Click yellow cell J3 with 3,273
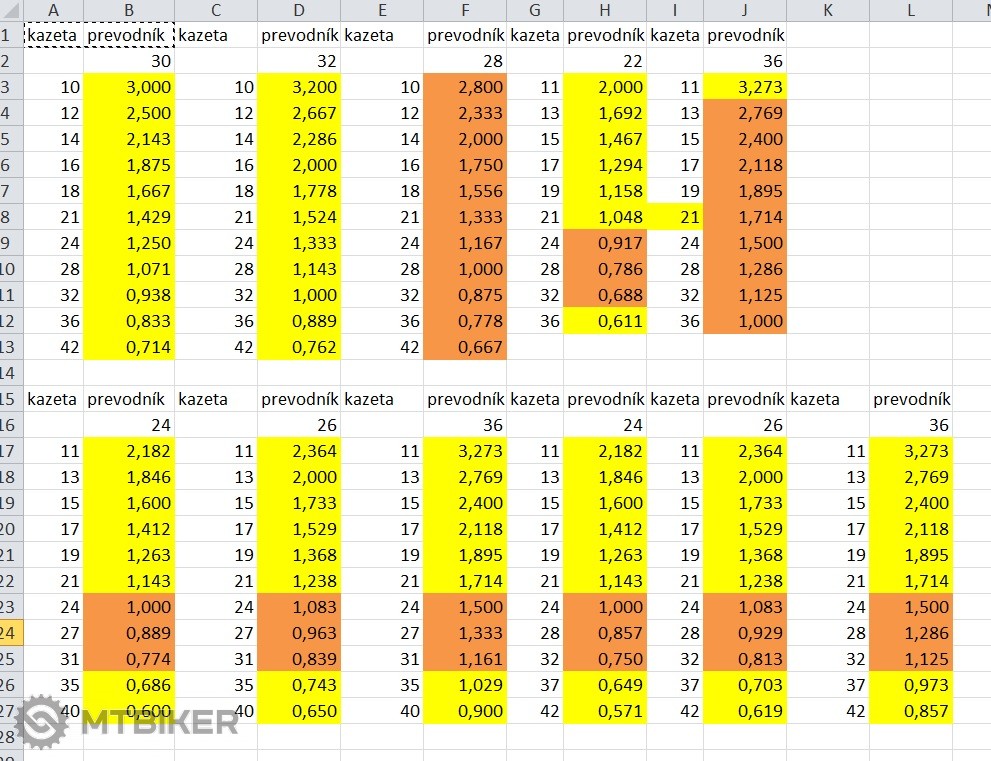991x761 pixels. pos(745,87)
